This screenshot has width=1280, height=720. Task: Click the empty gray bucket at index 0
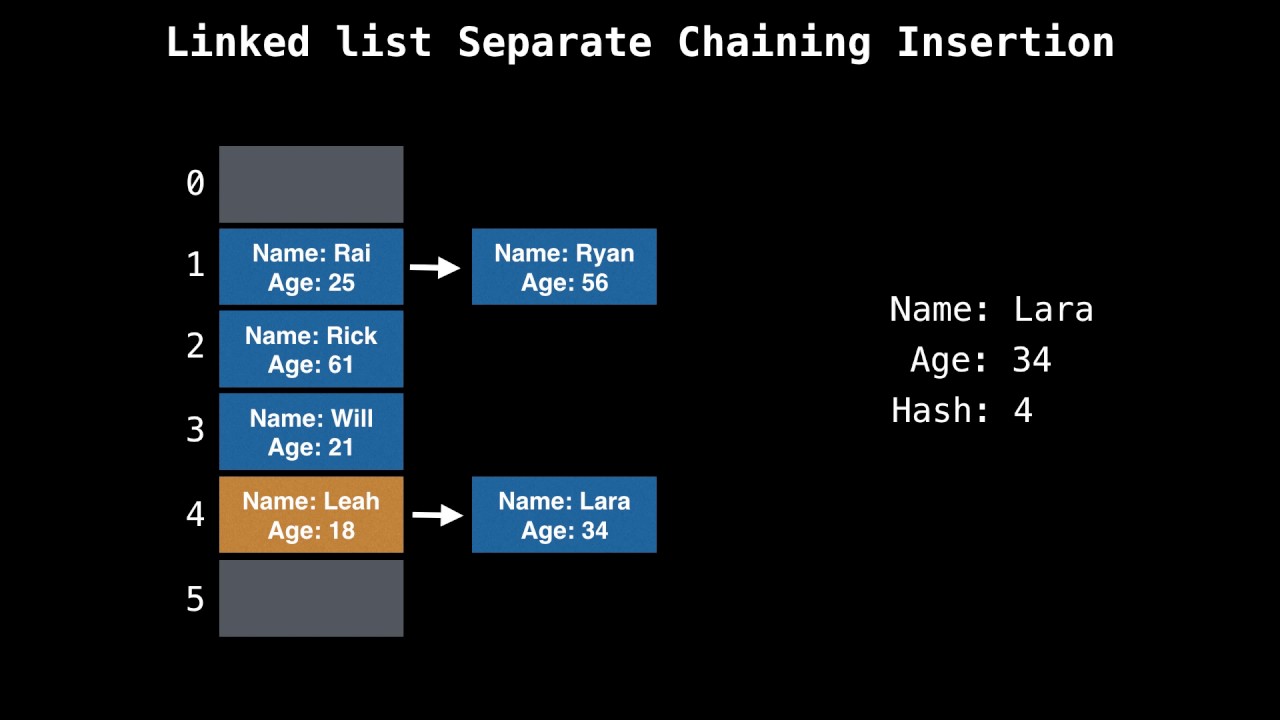coord(311,184)
